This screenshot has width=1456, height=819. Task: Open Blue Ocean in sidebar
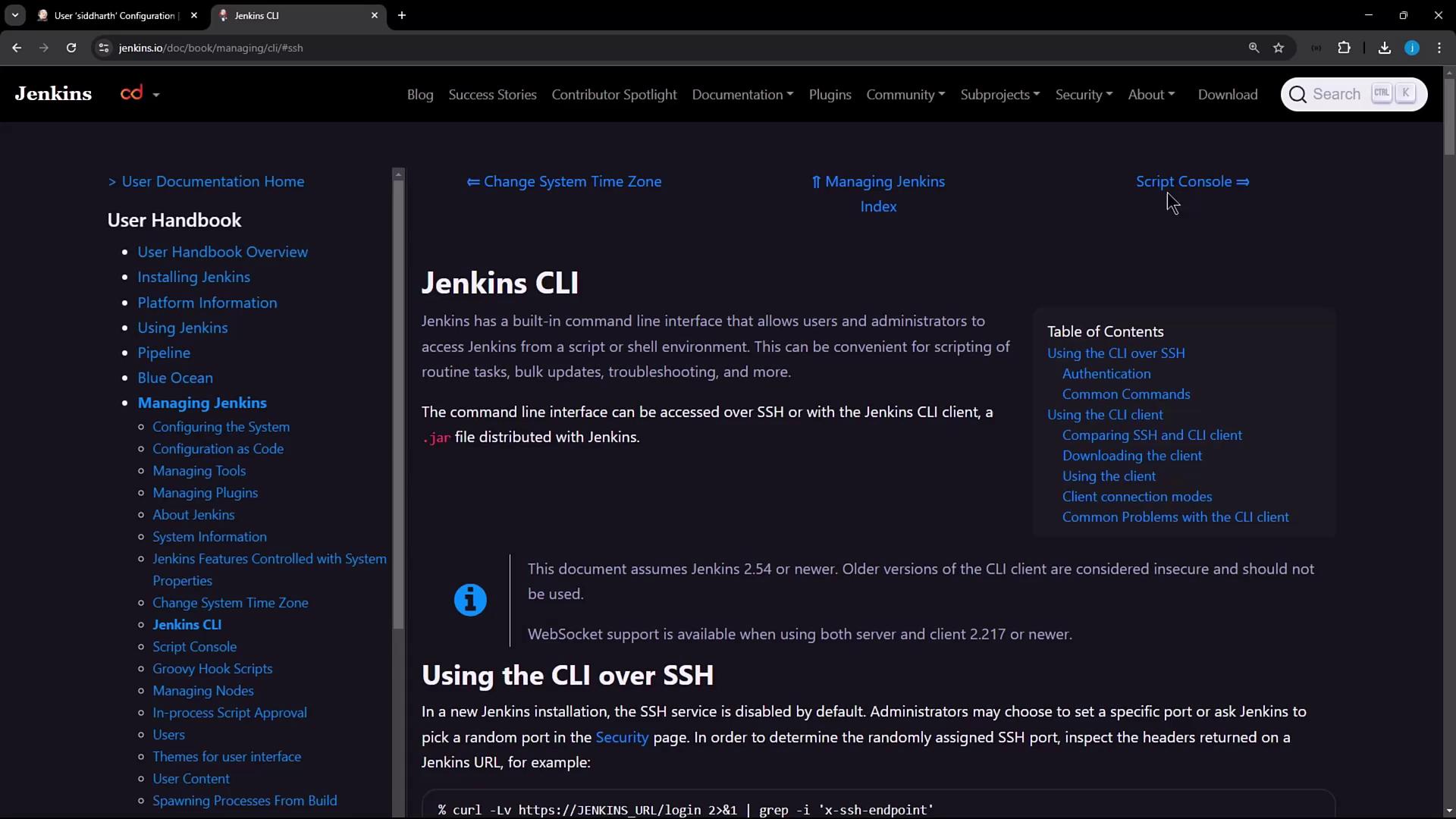pyautogui.click(x=175, y=378)
